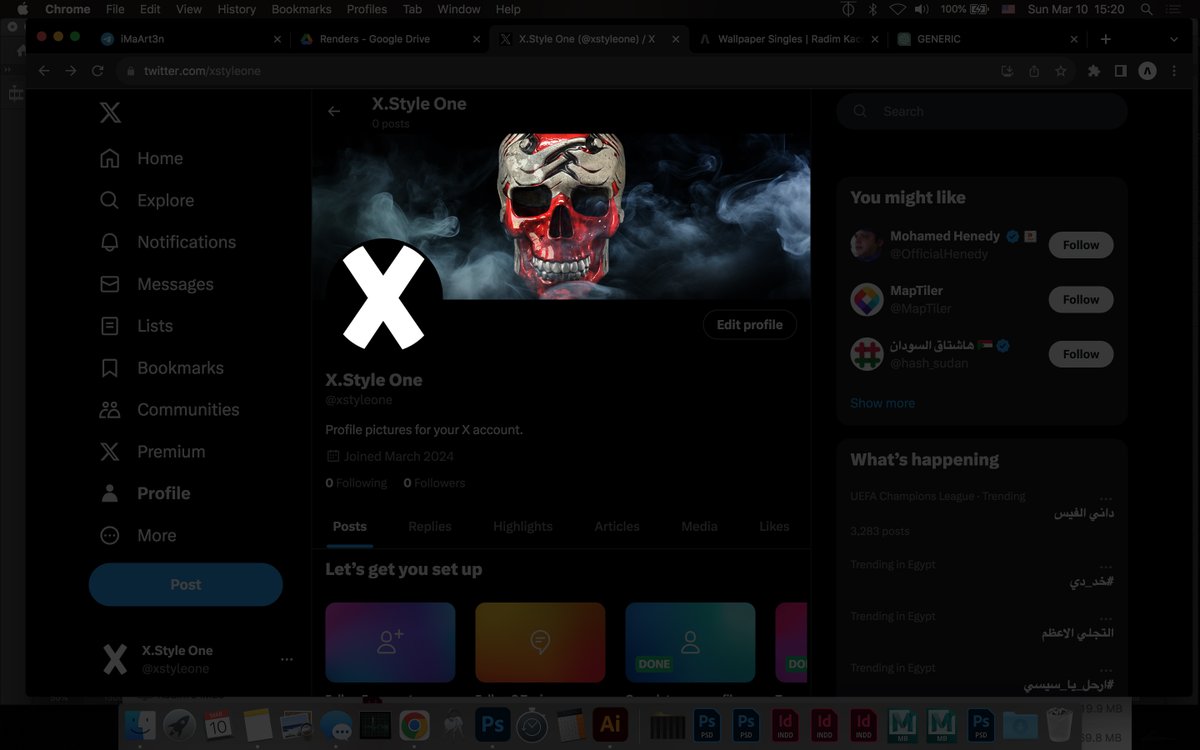The height and width of the screenshot is (750, 1200).
Task: Follow the hash_sudan account
Action: (1081, 354)
